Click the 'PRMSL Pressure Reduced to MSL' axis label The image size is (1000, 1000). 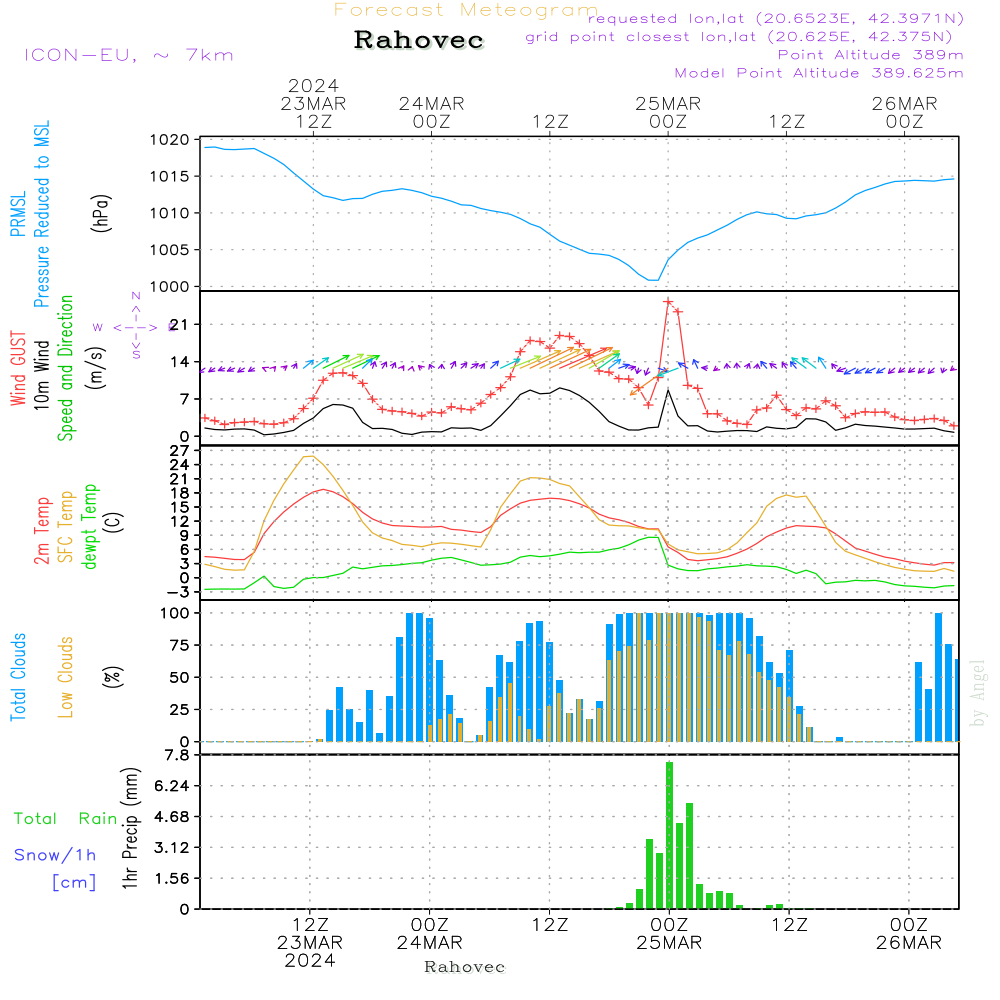[x=30, y=214]
